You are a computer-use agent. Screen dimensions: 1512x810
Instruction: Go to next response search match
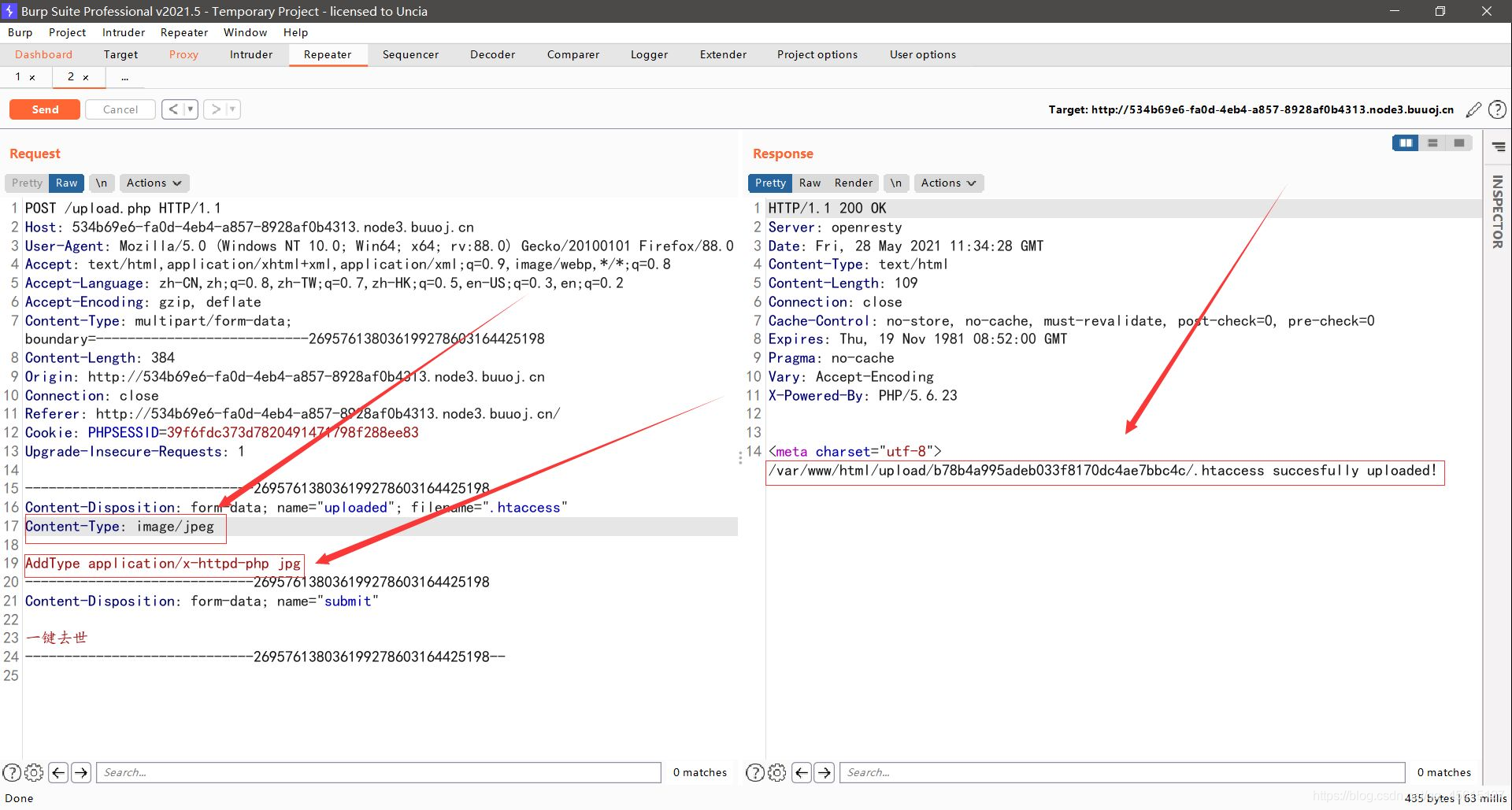[x=825, y=773]
